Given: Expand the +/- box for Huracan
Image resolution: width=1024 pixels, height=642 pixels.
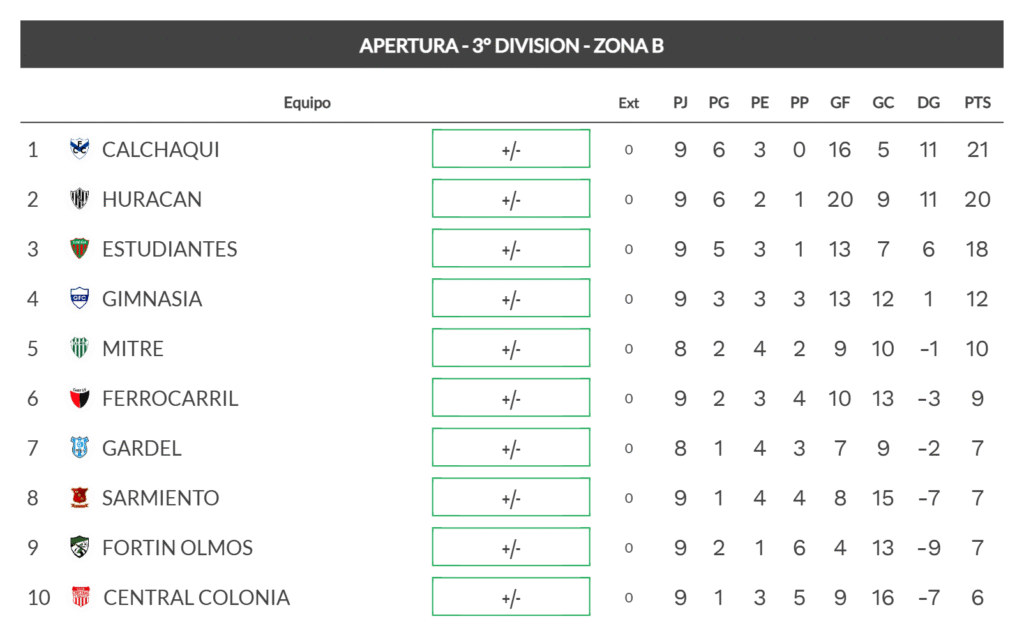Looking at the screenshot, I should pyautogui.click(x=511, y=199).
